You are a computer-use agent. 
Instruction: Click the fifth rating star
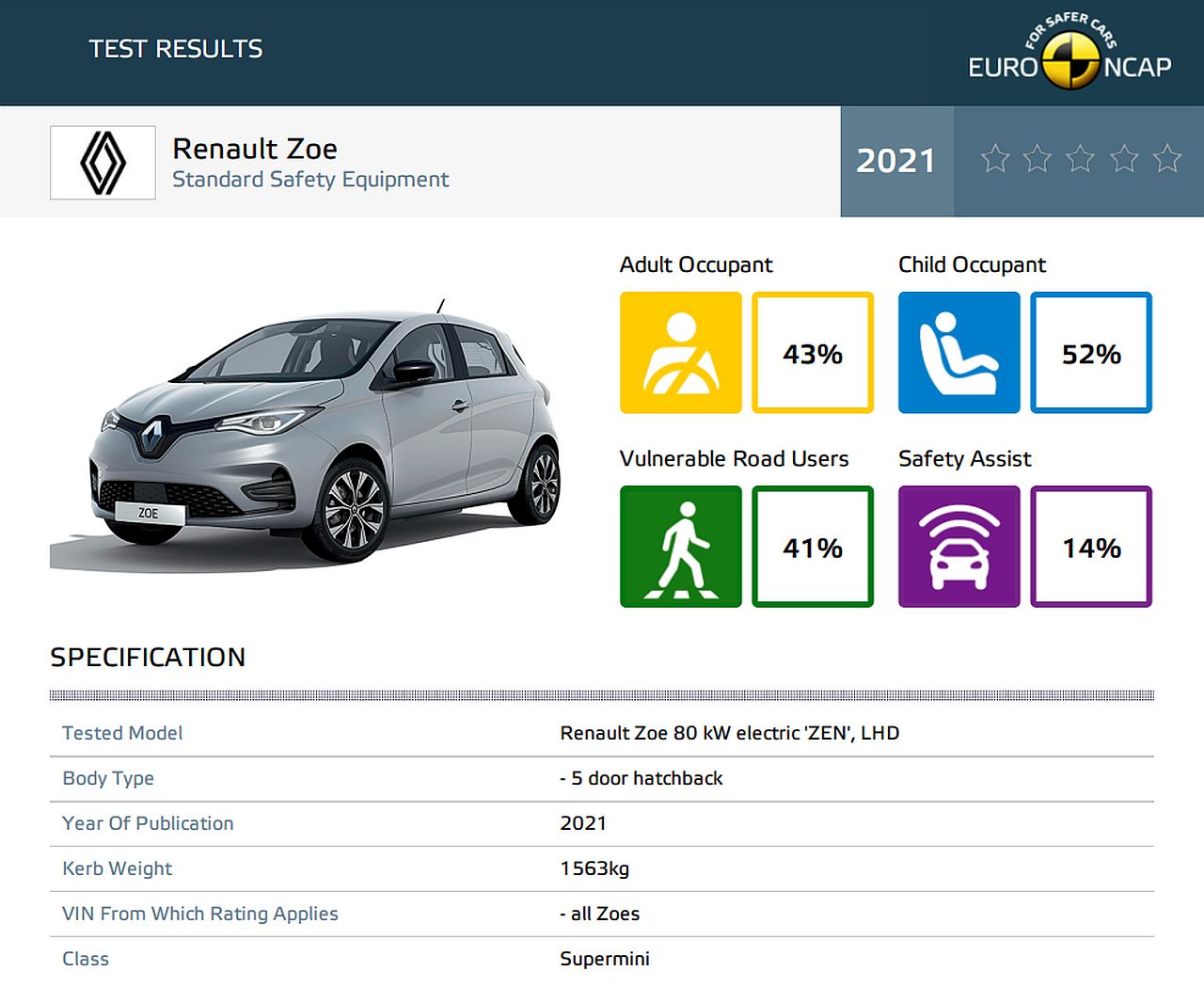(1167, 158)
